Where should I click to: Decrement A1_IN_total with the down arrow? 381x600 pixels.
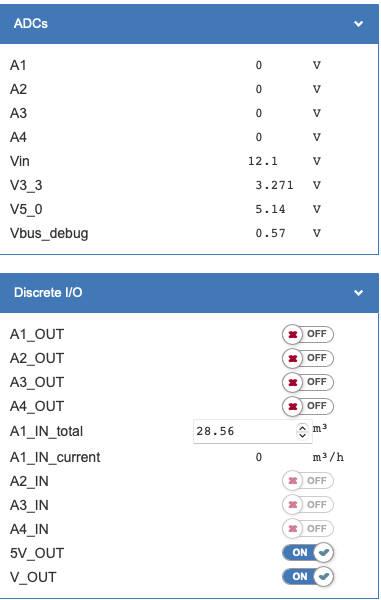pos(302,435)
